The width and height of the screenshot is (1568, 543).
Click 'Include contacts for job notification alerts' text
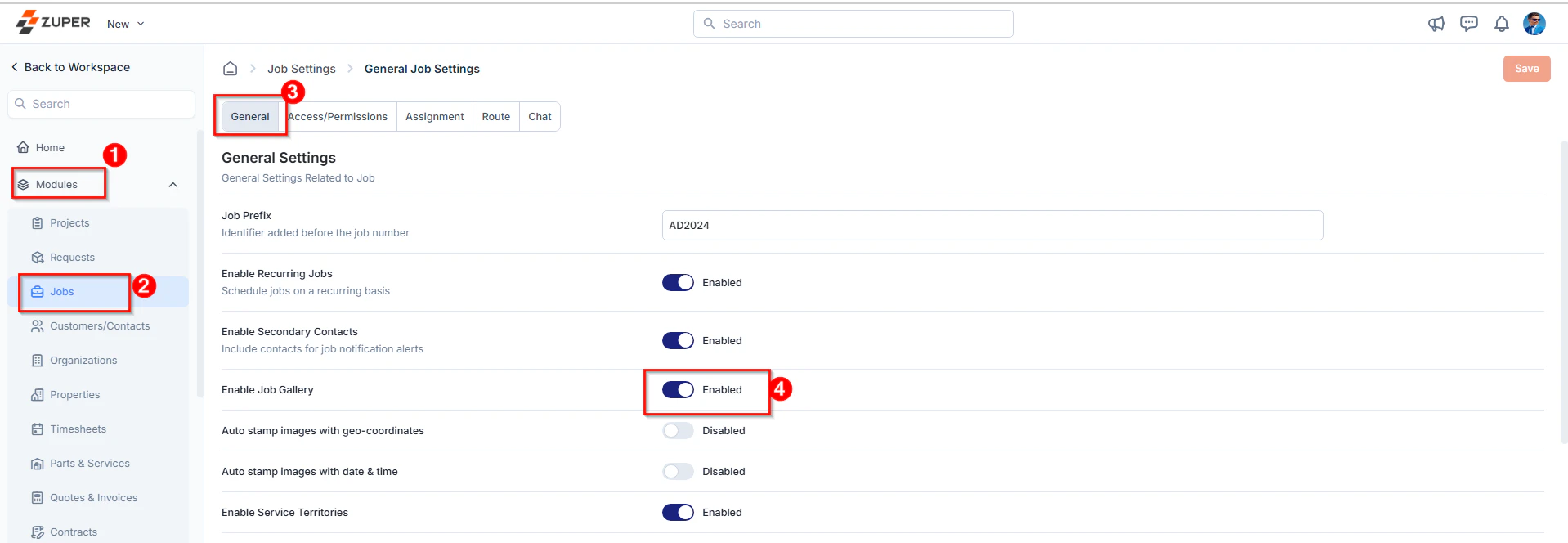tap(322, 349)
